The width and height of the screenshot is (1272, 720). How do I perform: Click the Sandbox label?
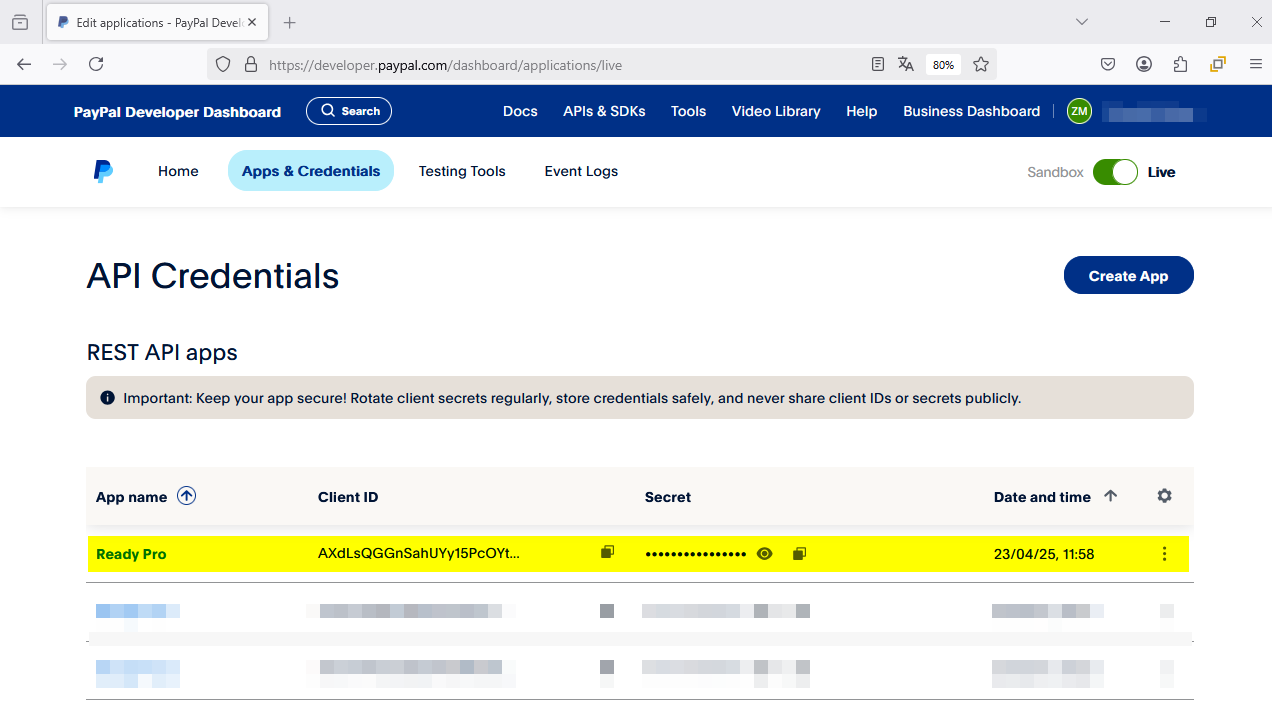(1055, 172)
